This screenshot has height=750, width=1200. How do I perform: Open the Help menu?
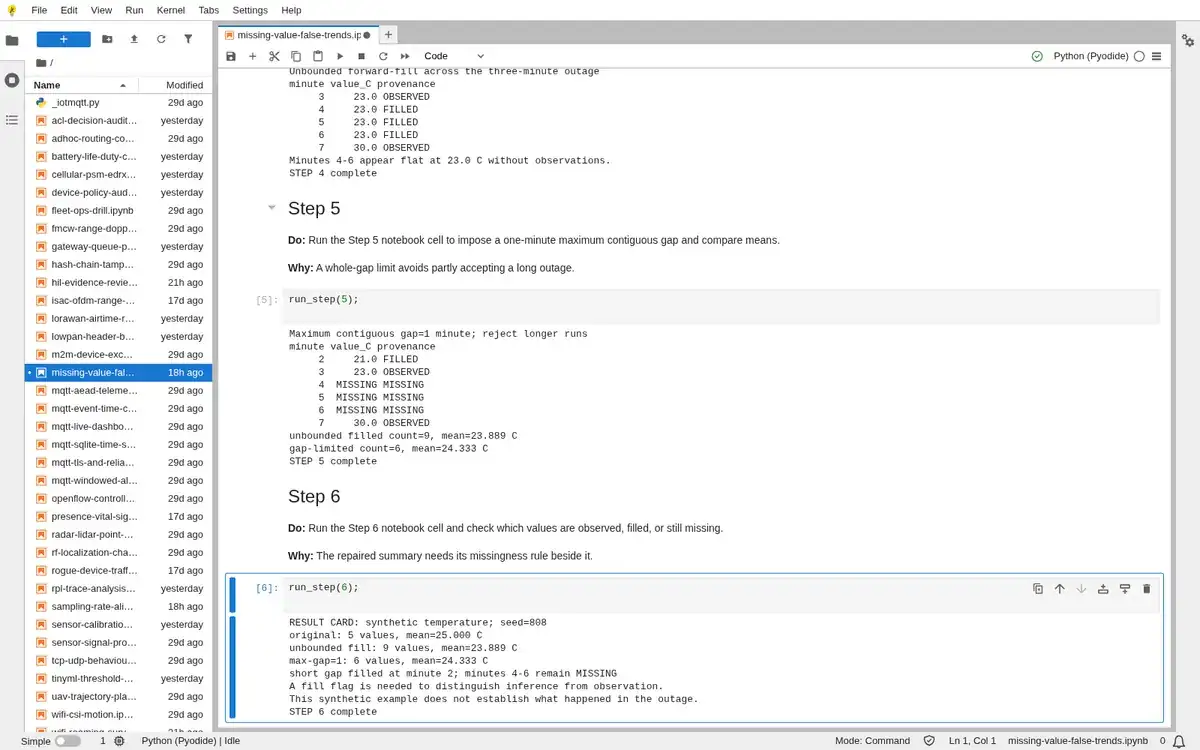coord(291,10)
